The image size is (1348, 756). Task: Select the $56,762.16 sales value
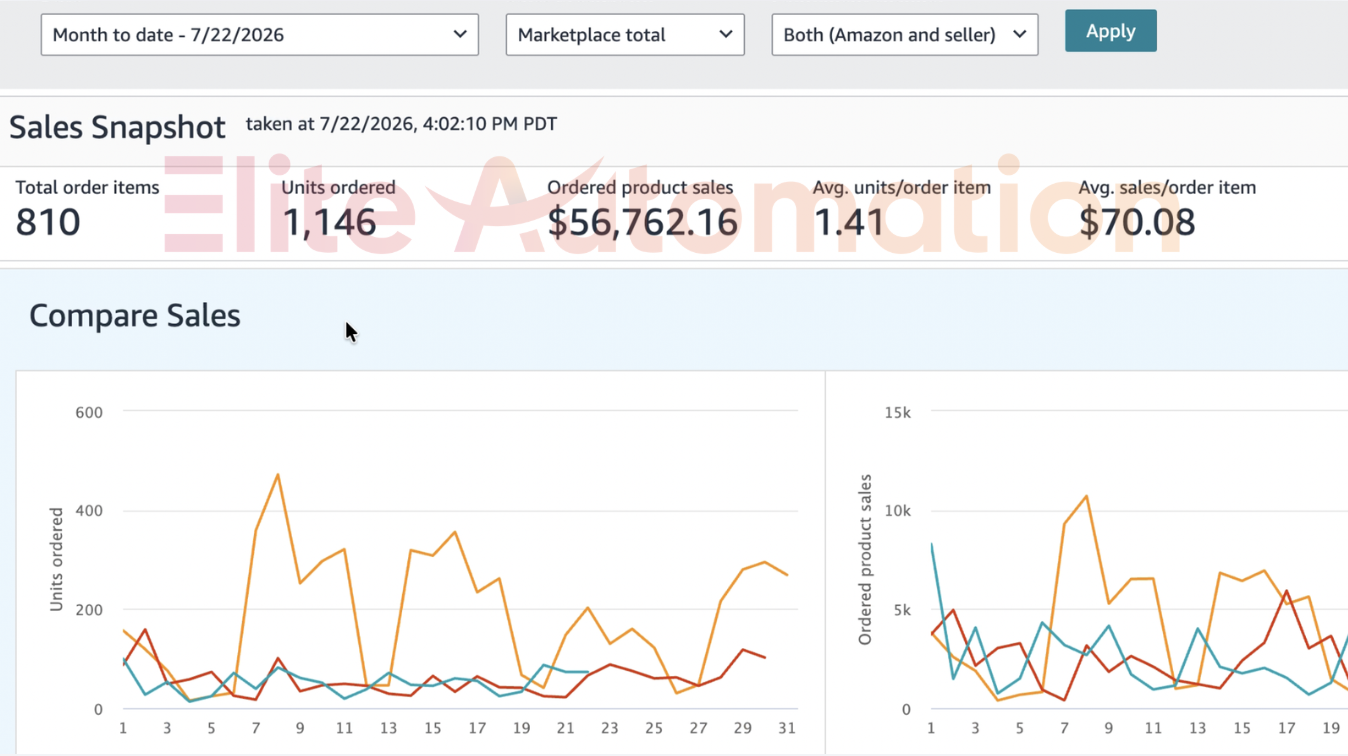coord(643,222)
